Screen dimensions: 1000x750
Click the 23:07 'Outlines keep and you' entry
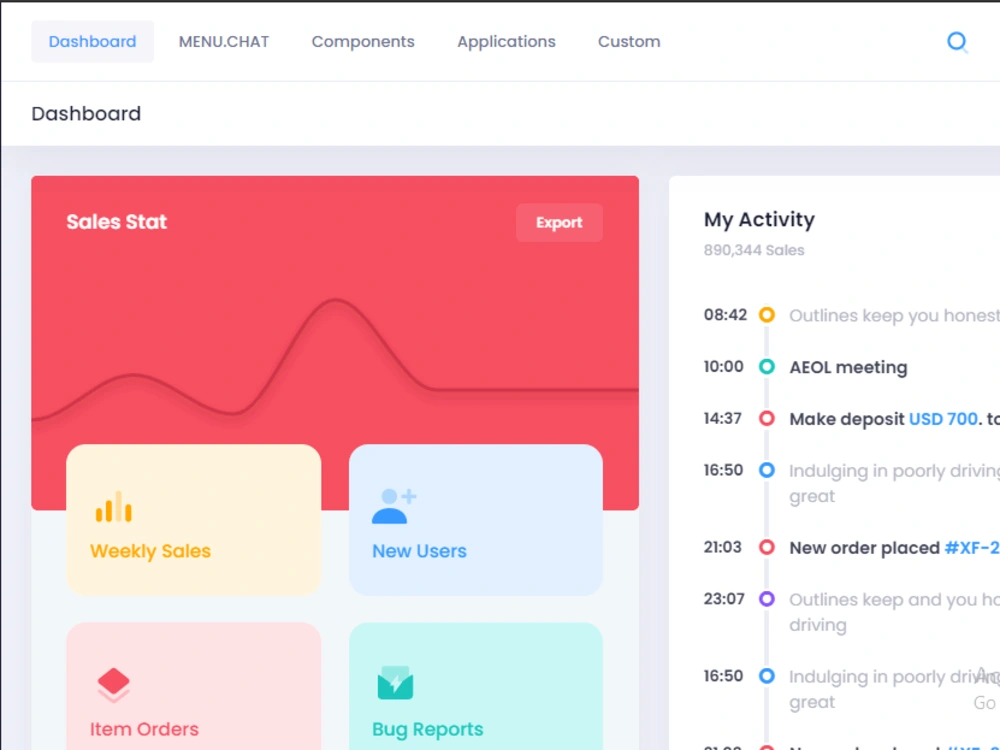click(894, 612)
